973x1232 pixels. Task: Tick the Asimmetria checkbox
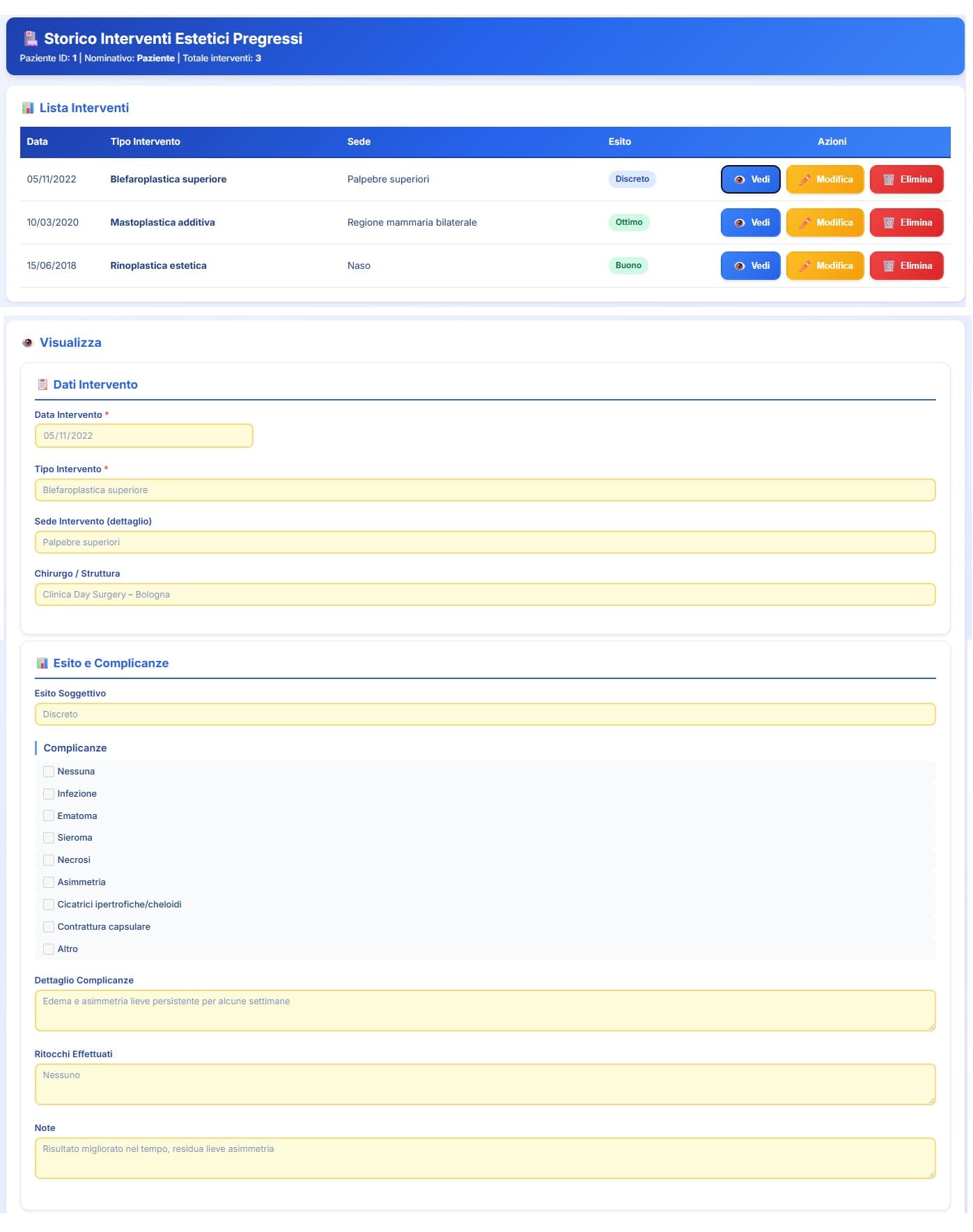[49, 882]
